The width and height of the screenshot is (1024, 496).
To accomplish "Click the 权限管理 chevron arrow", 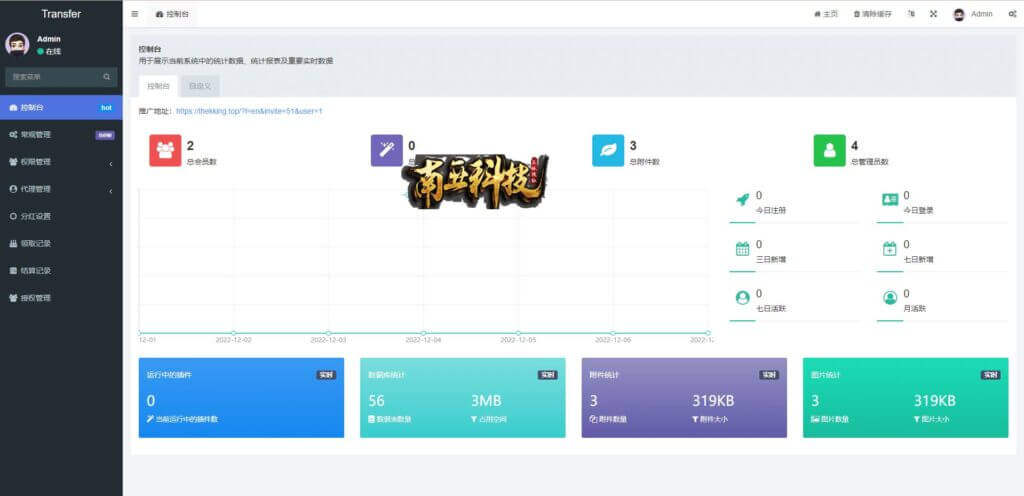I will click(110, 163).
